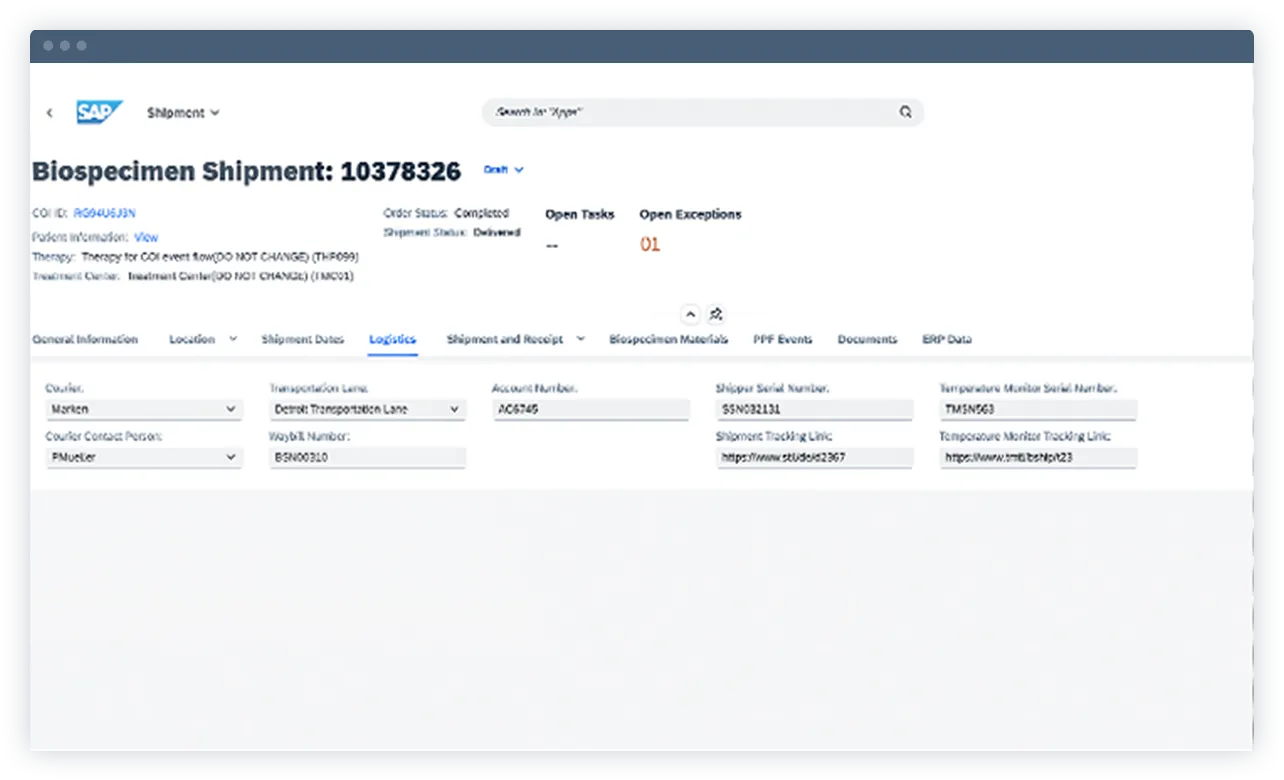Click a window control dot in the title bar
This screenshot has height=780, width=1284.
pyautogui.click(x=47, y=45)
